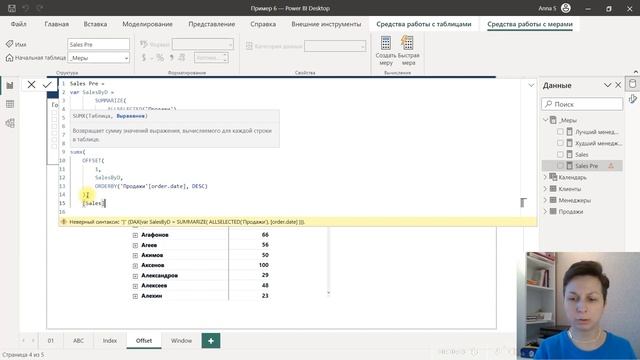Switch to Table view in left sidebar

[x=10, y=104]
